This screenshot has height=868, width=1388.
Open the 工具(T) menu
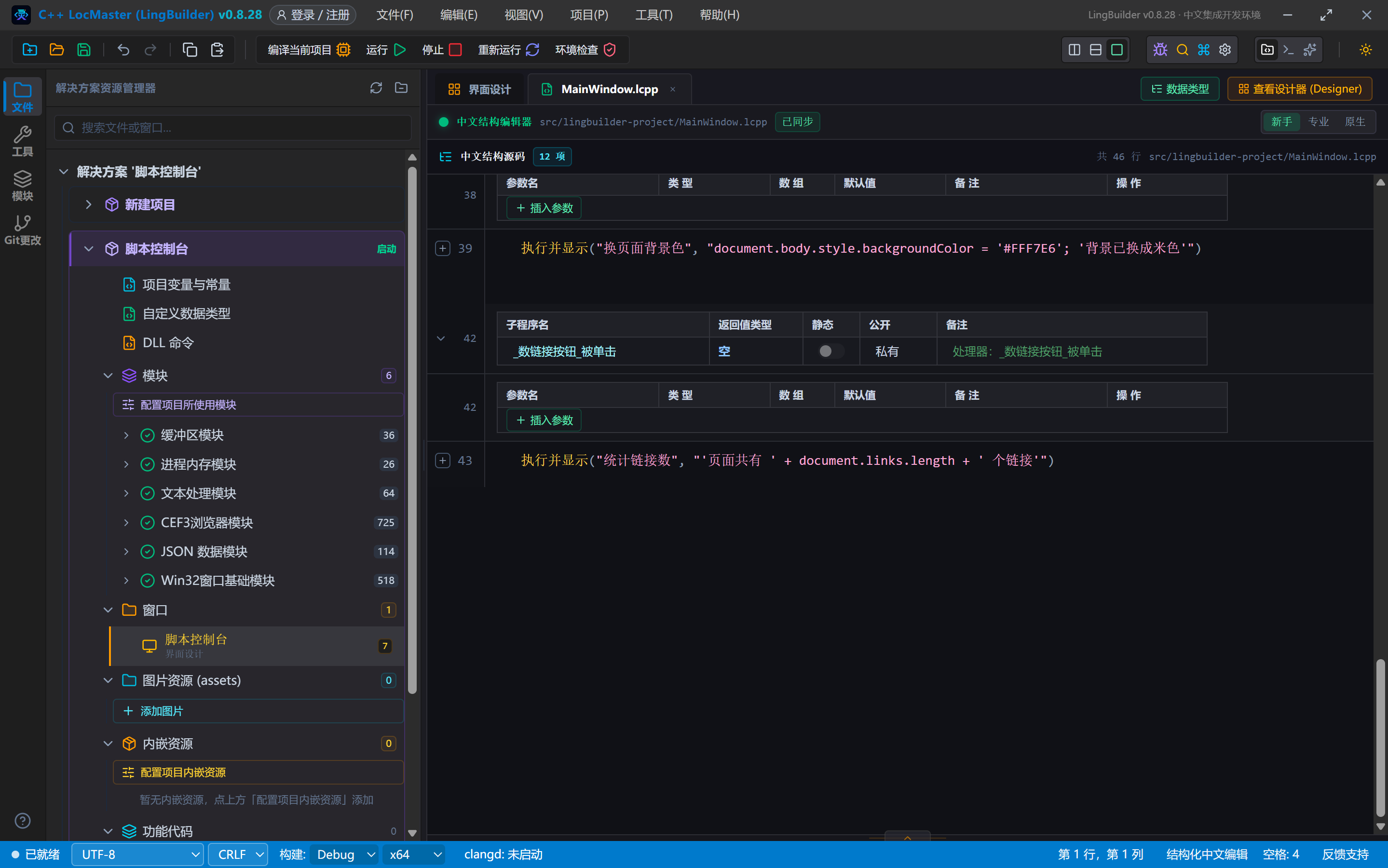[654, 14]
